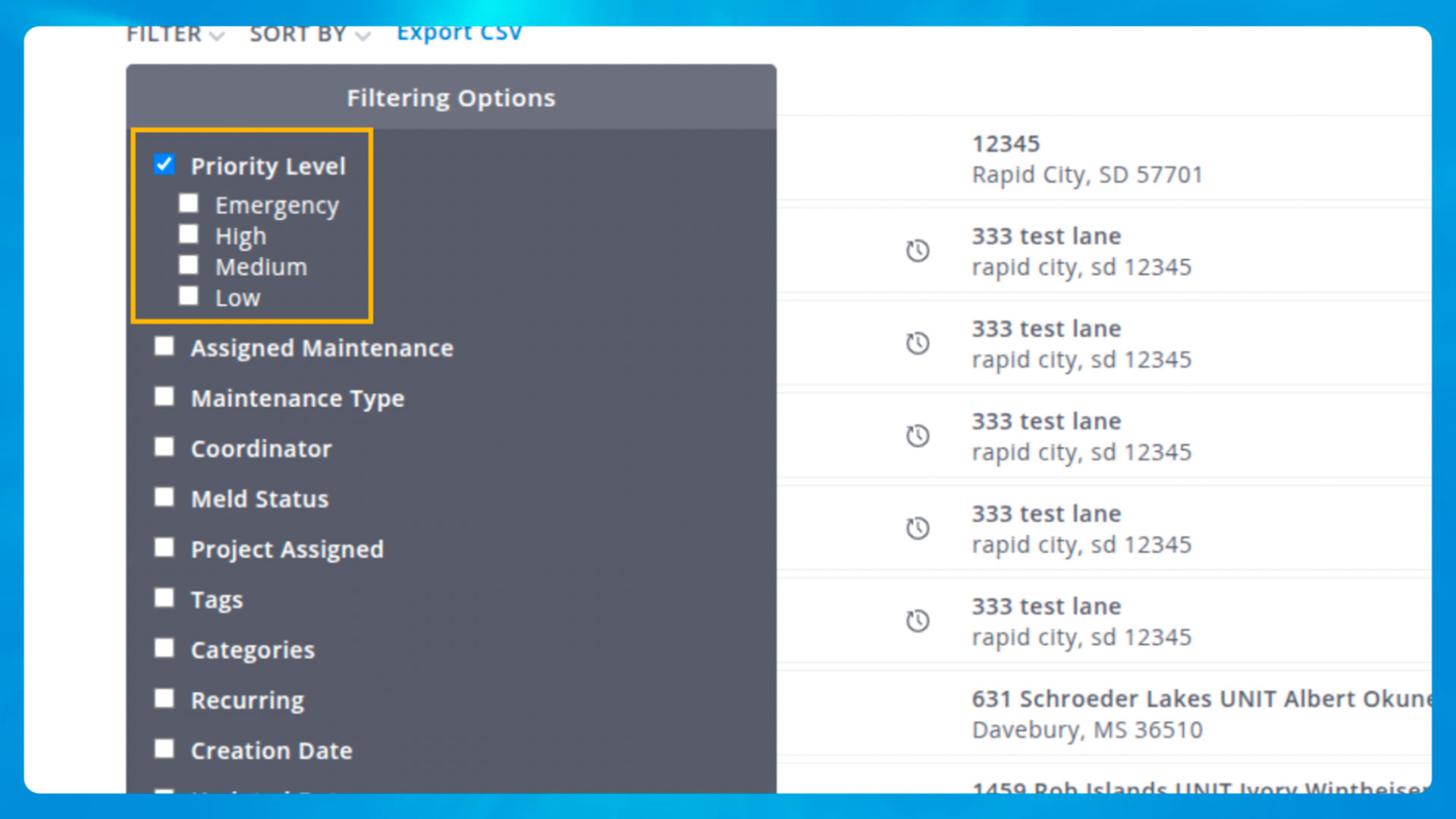Check the High priority checkbox
The image size is (1456, 819).
[188, 234]
